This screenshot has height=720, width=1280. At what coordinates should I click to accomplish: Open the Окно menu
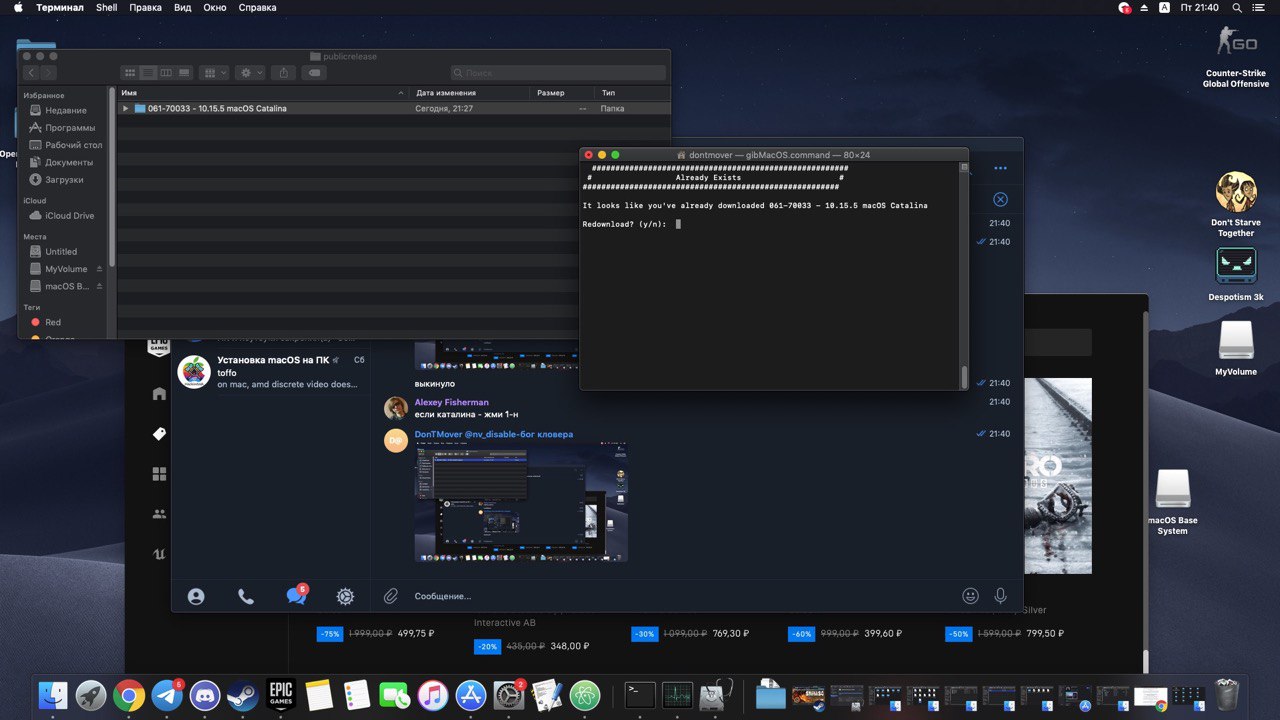coord(214,7)
